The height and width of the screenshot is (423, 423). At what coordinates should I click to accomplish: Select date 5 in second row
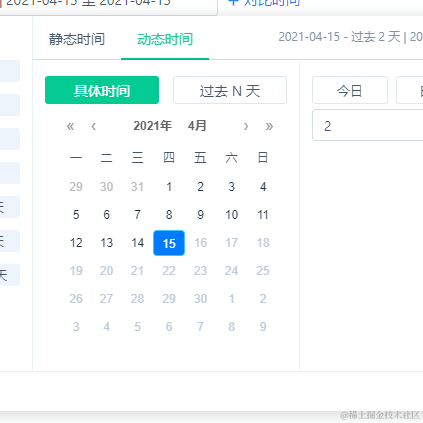coord(76,215)
